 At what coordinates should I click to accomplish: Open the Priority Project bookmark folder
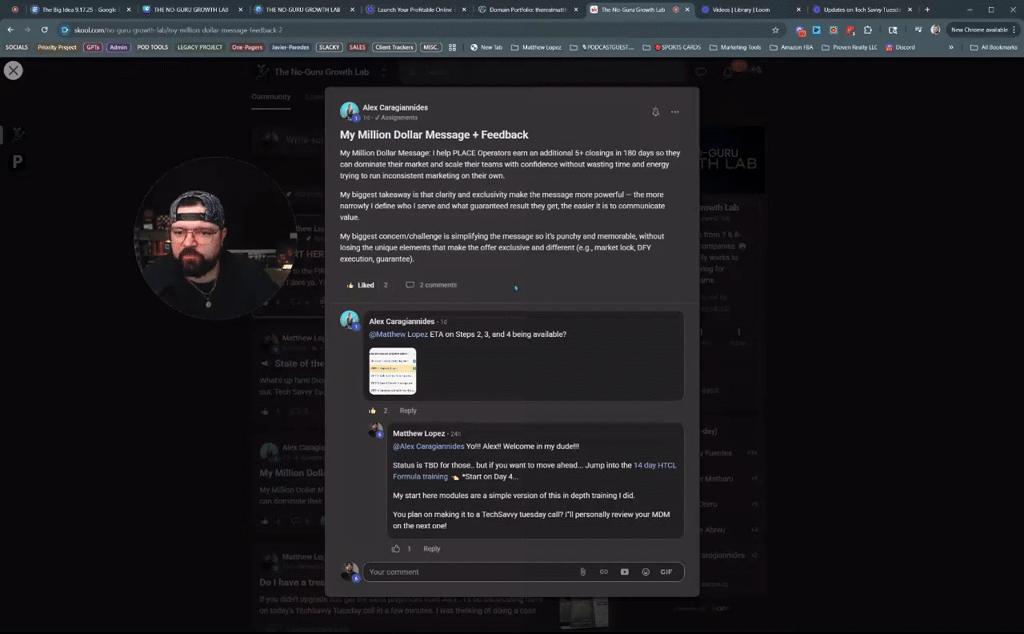[57, 48]
